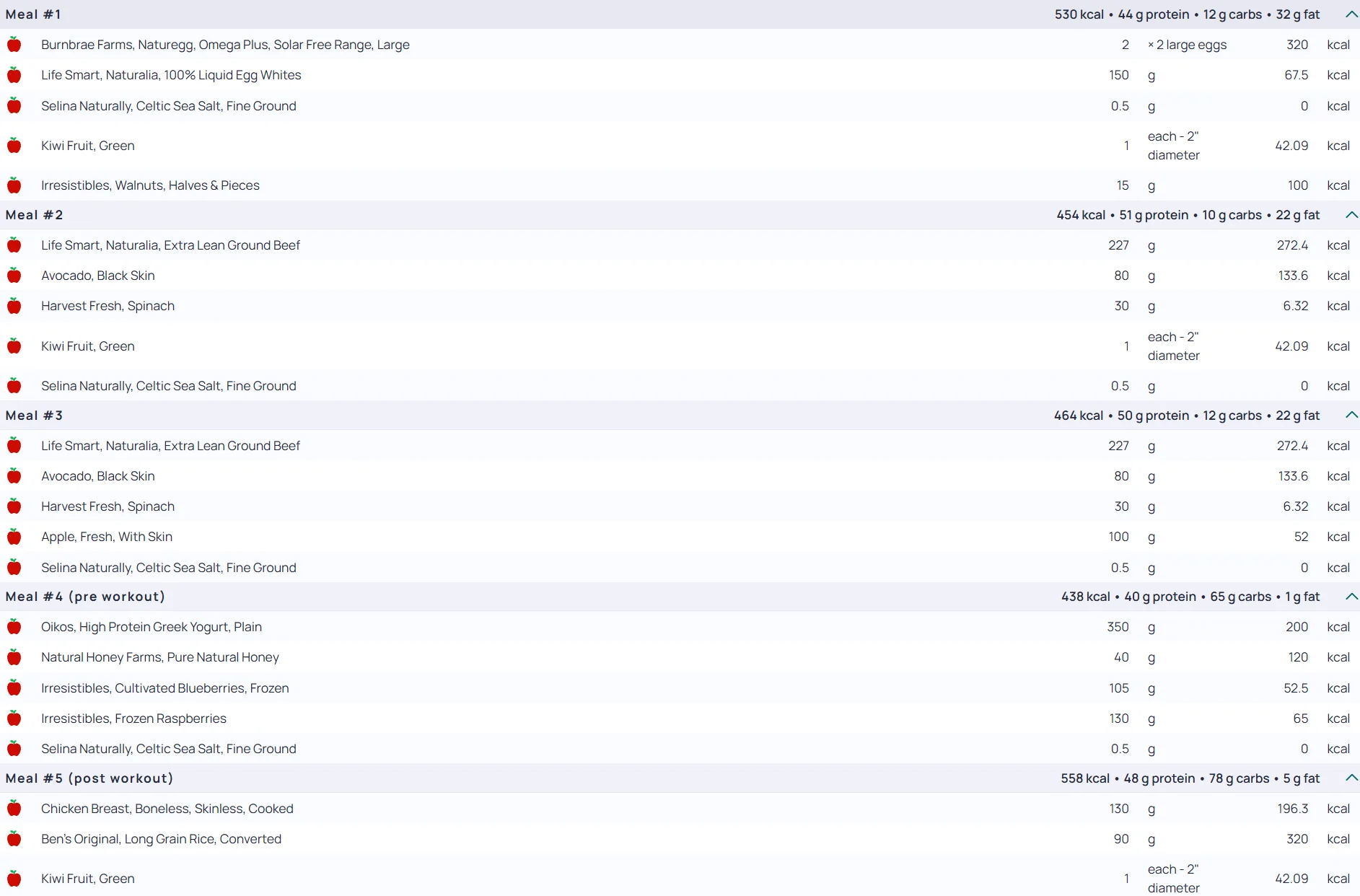Click apple icon beside Meal #2 Celtic Sea Salt
The image size is (1360, 896).
(14, 386)
